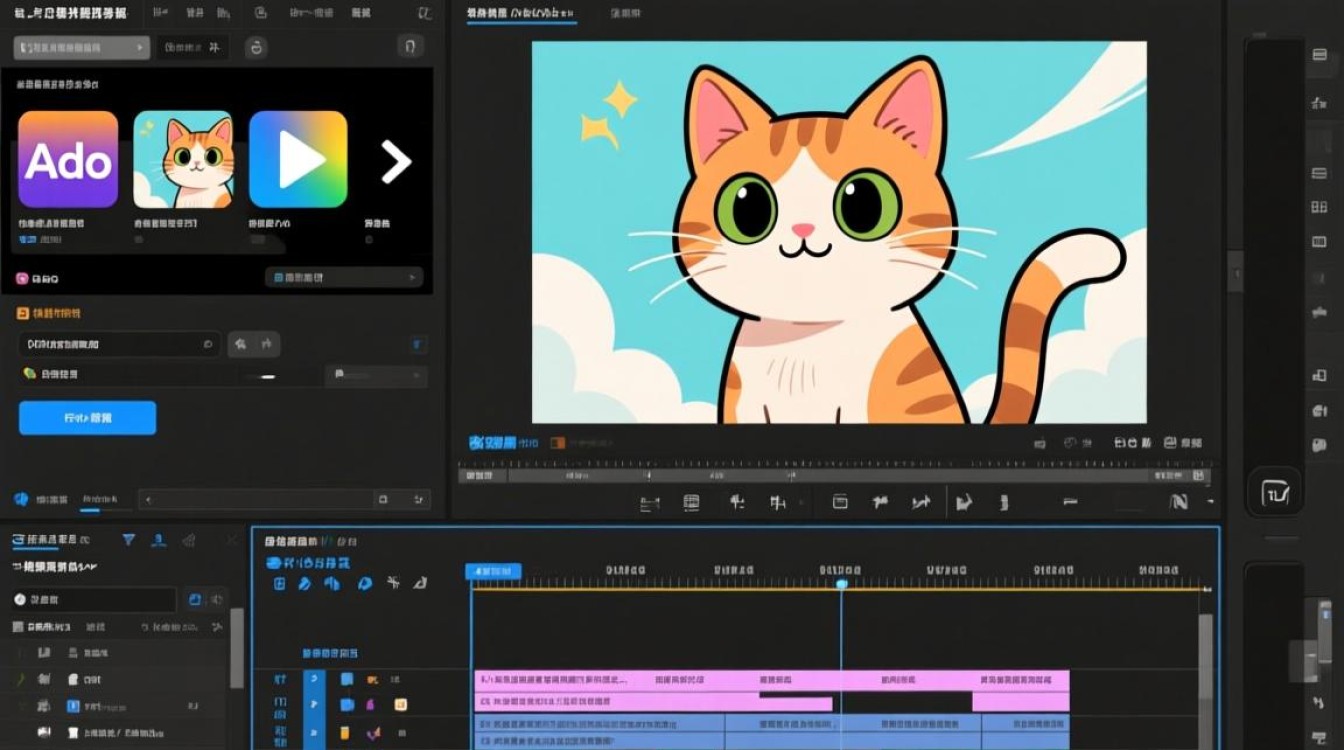The height and width of the screenshot is (750, 1344).
Task: Toggle the yellow icon on the second track
Action: coord(400,705)
